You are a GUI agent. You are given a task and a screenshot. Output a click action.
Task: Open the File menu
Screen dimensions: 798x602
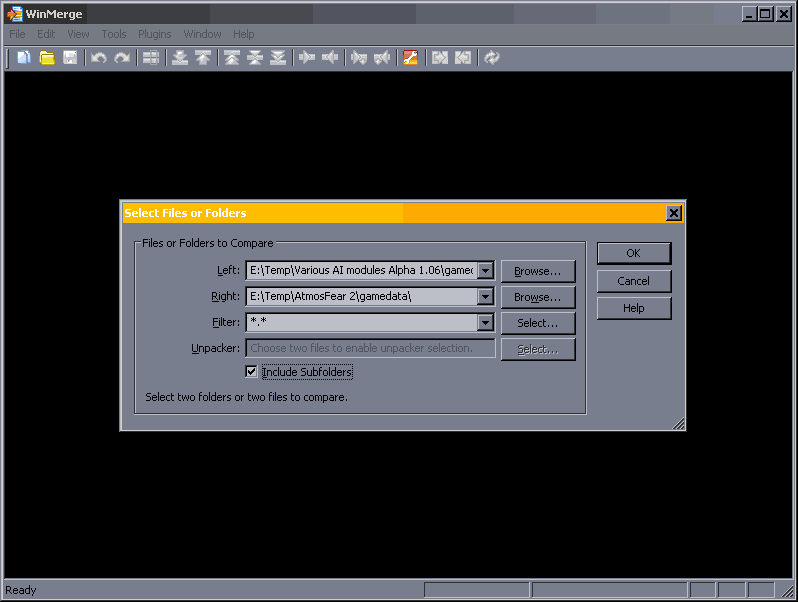click(x=17, y=34)
